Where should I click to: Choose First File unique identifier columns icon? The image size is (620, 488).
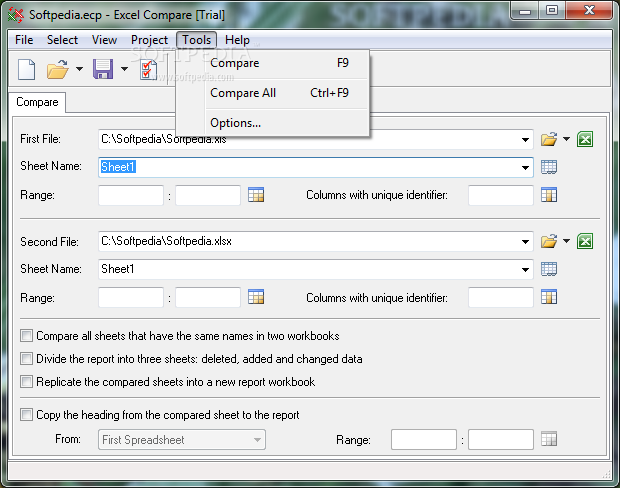pyautogui.click(x=549, y=195)
